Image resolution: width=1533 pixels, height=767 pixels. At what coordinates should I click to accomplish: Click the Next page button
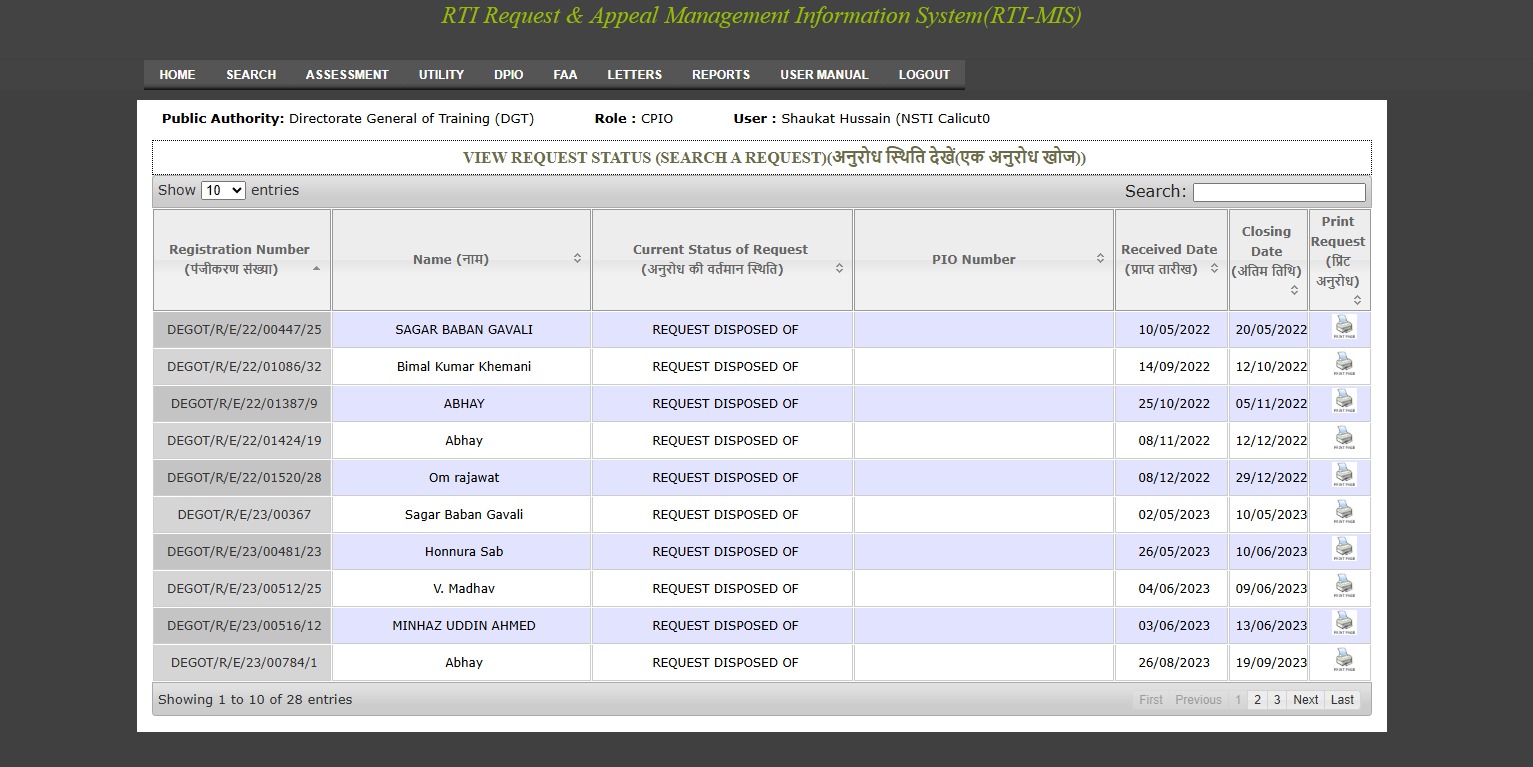(x=1305, y=700)
